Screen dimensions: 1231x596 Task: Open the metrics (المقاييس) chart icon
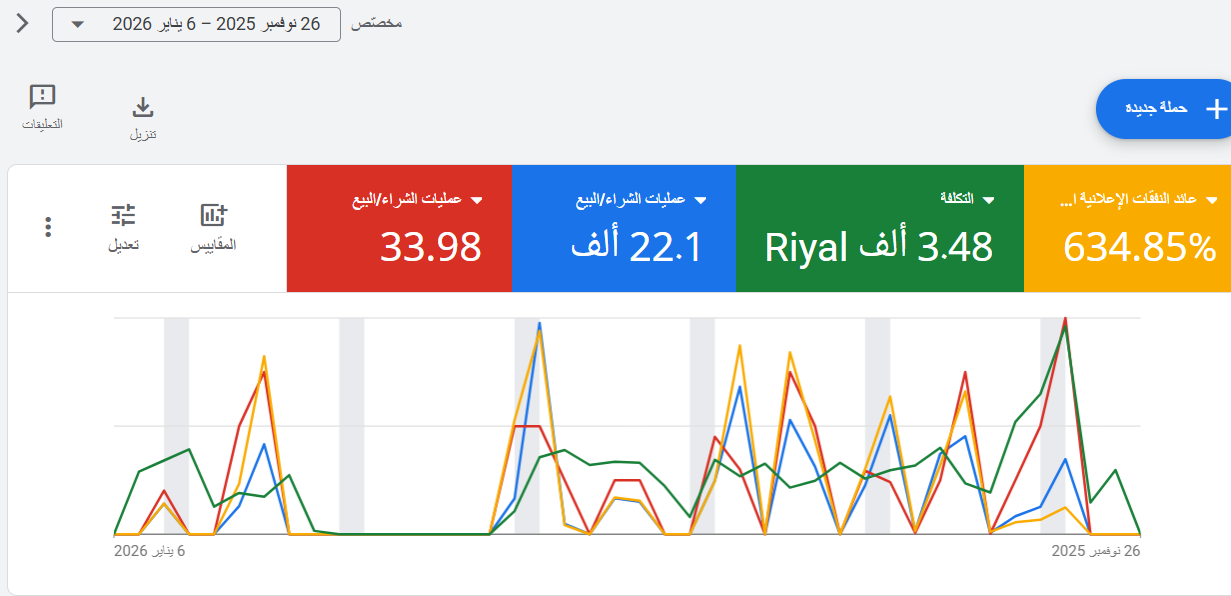click(214, 215)
